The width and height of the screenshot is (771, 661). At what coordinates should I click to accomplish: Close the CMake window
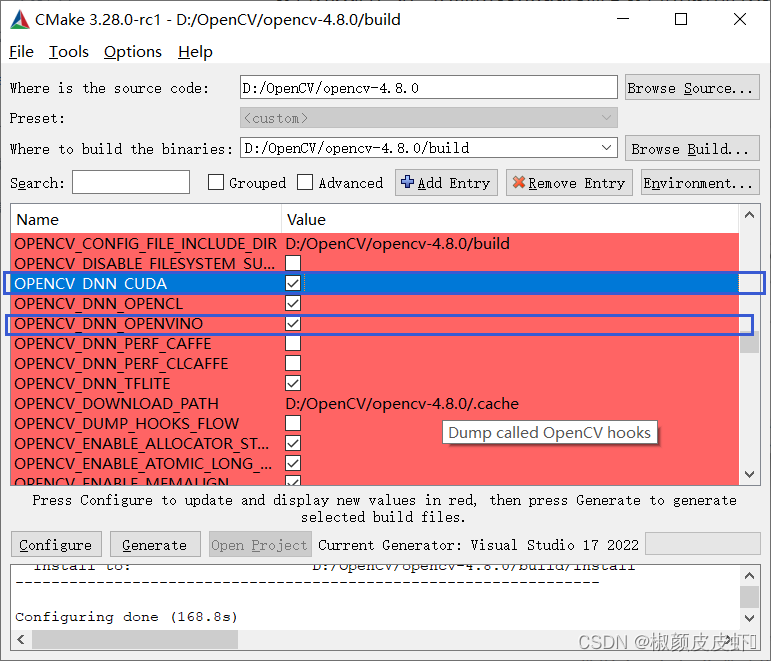(x=740, y=19)
